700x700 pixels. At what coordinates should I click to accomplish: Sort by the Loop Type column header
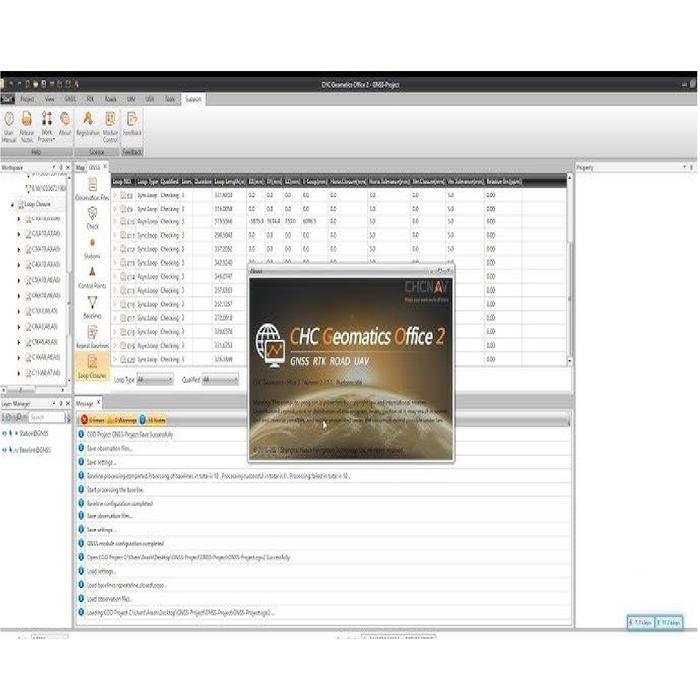point(147,182)
